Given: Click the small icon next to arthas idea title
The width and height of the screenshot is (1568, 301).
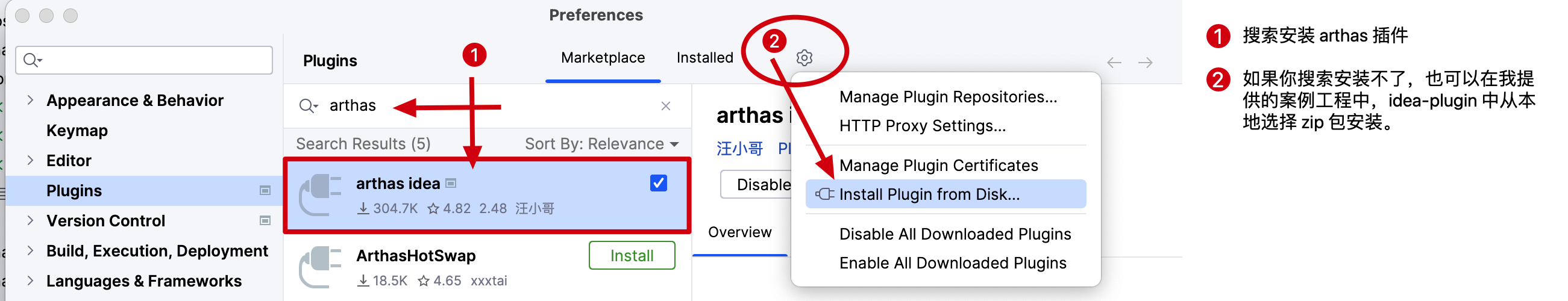Looking at the screenshot, I should click(x=450, y=184).
